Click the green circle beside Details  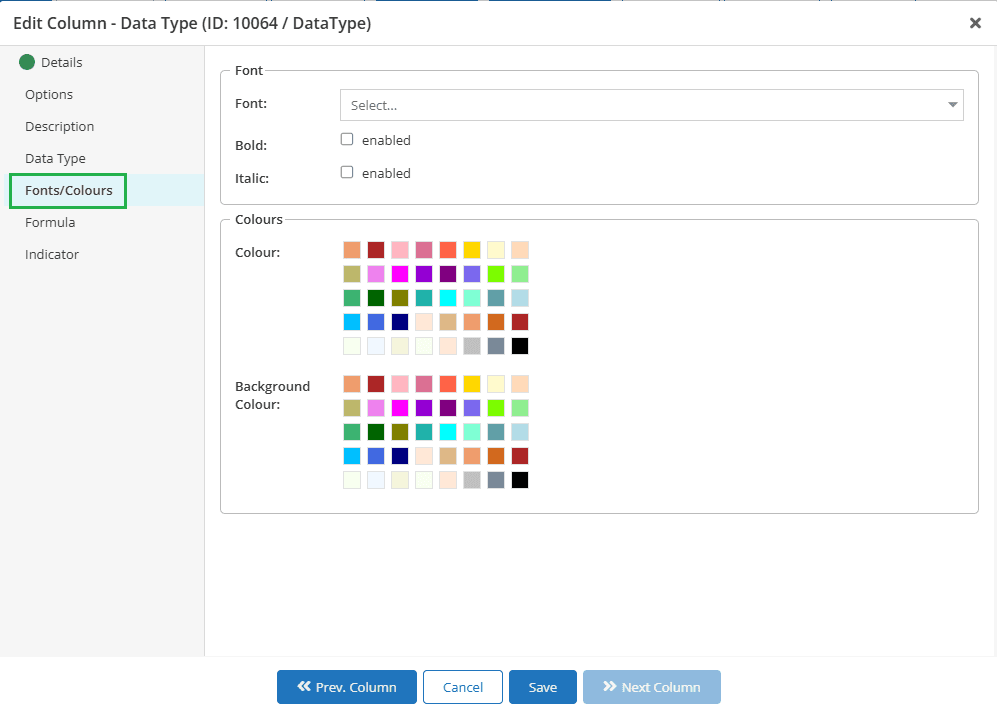coord(27,62)
